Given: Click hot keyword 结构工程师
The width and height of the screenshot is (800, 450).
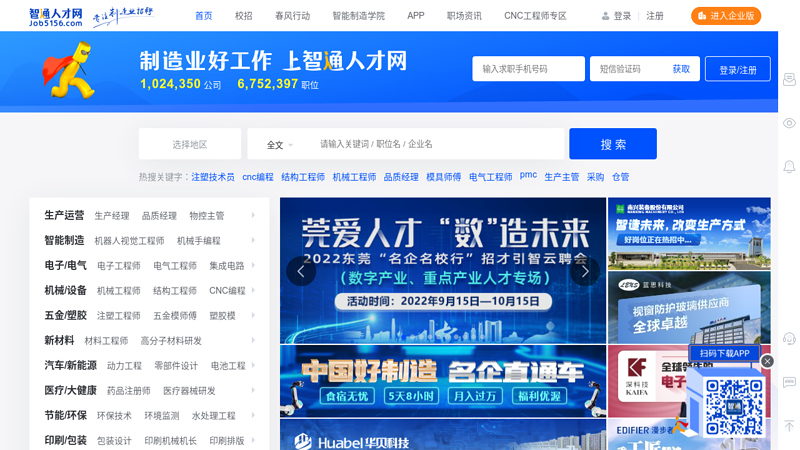Looking at the screenshot, I should 303,177.
